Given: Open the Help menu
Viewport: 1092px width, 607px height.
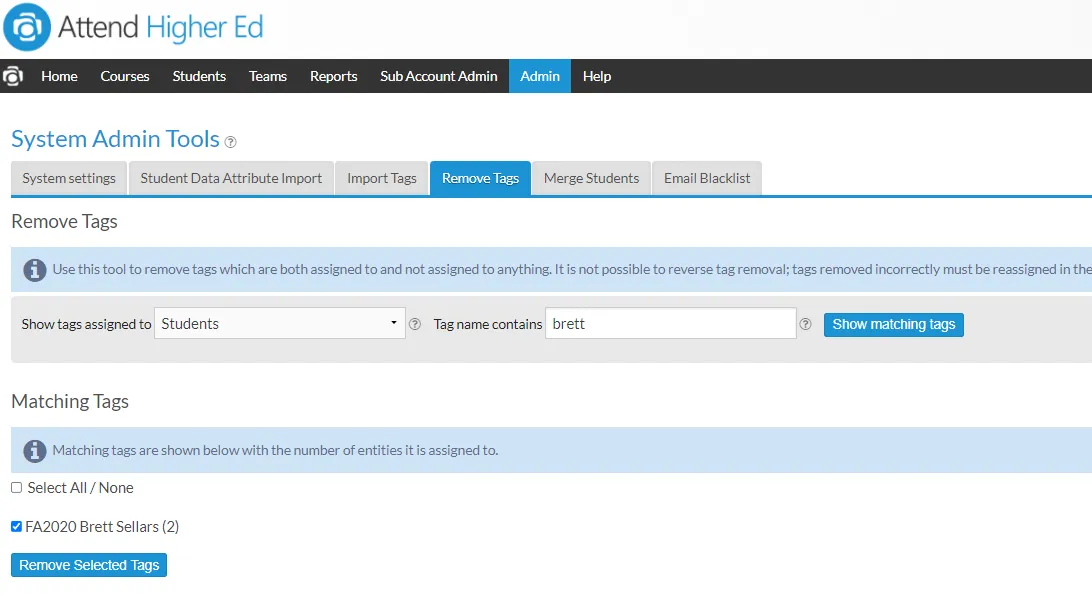Looking at the screenshot, I should tap(597, 76).
